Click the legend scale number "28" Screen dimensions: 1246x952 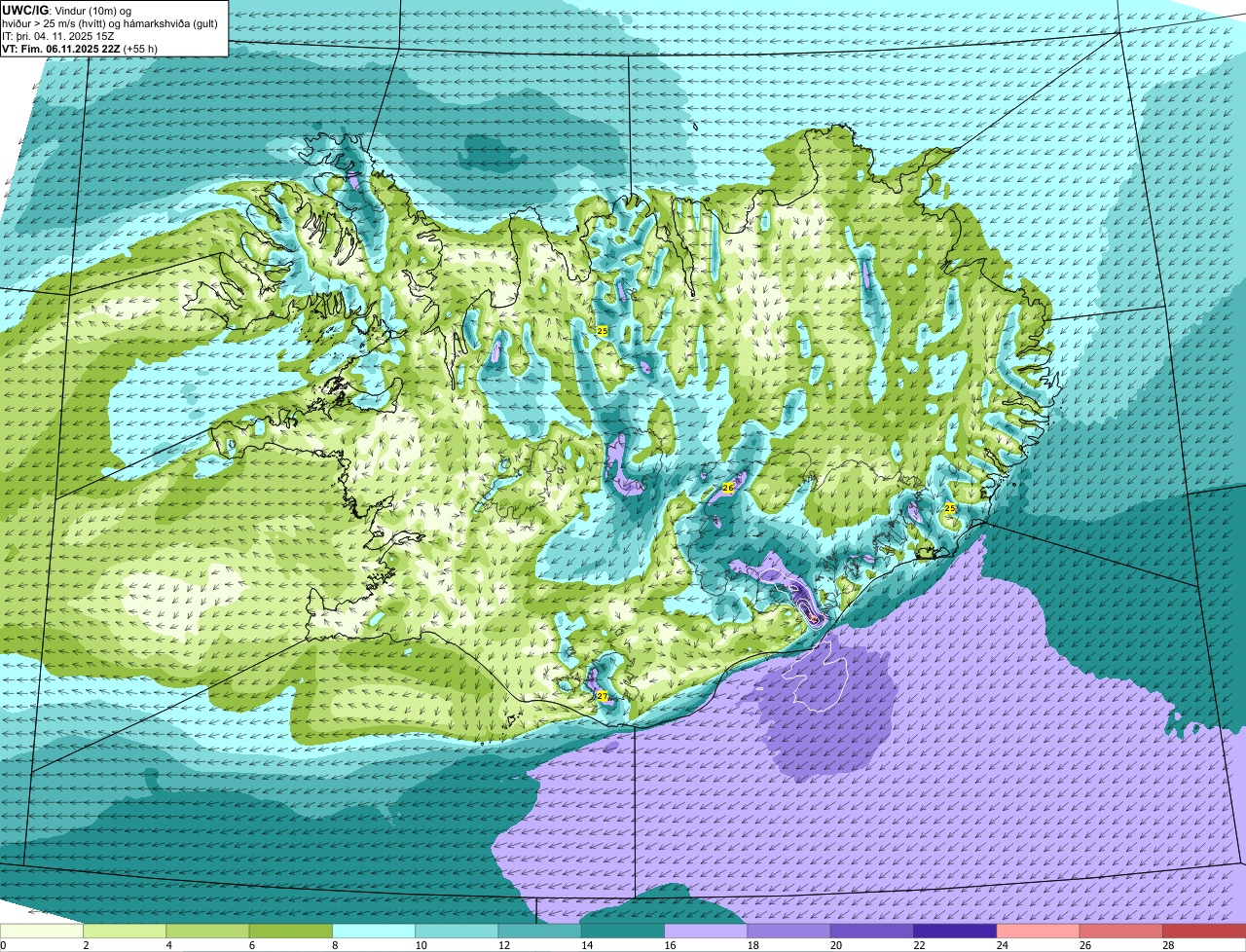coord(1168,945)
